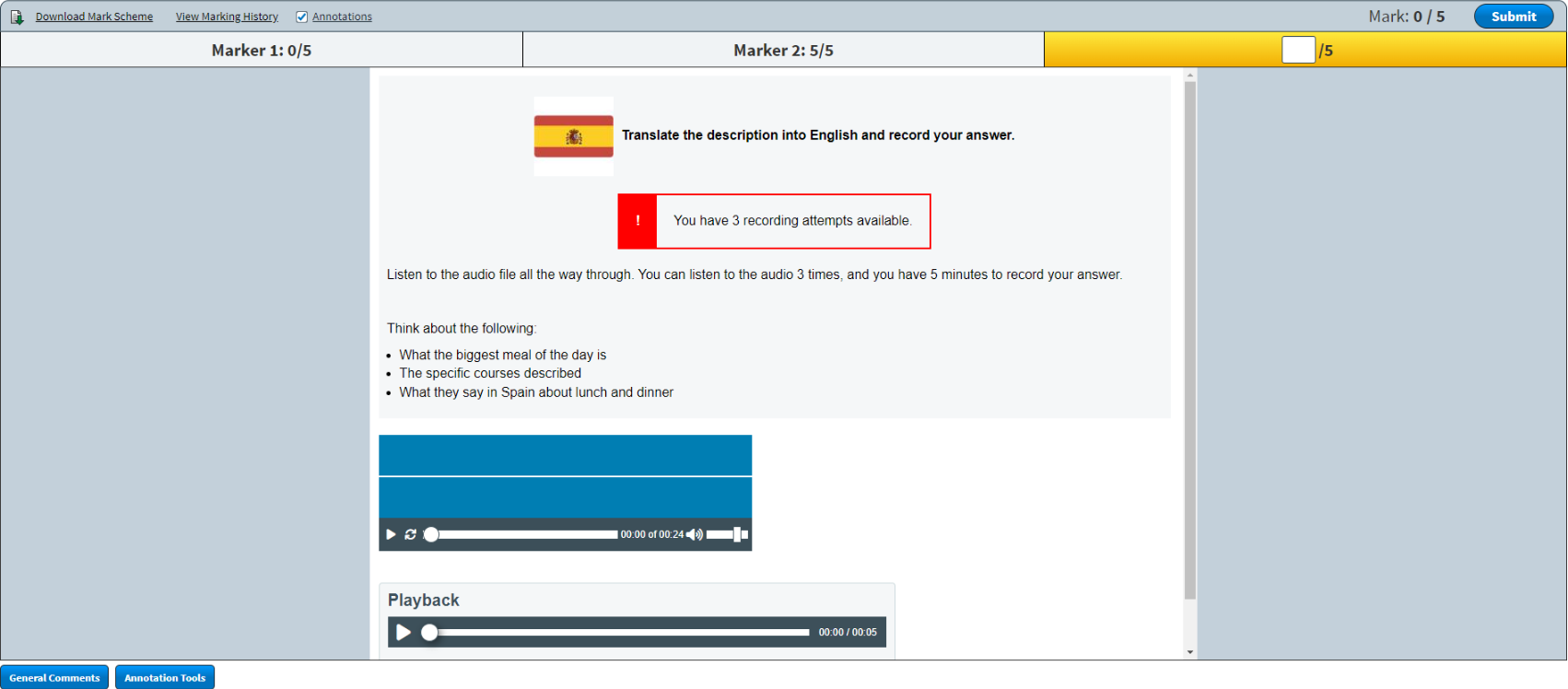1568x689 pixels.
Task: Select the Marker 1: 0/5 tab
Action: pos(262,50)
